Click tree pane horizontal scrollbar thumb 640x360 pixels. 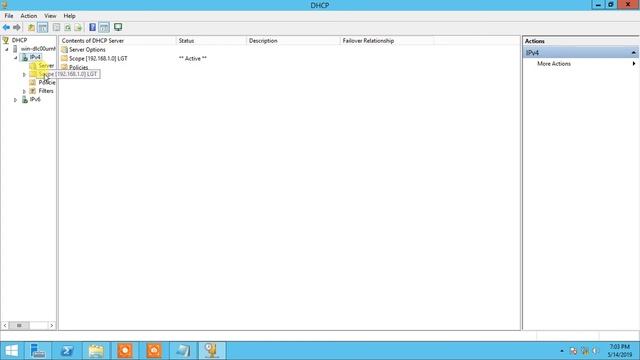click(19, 325)
